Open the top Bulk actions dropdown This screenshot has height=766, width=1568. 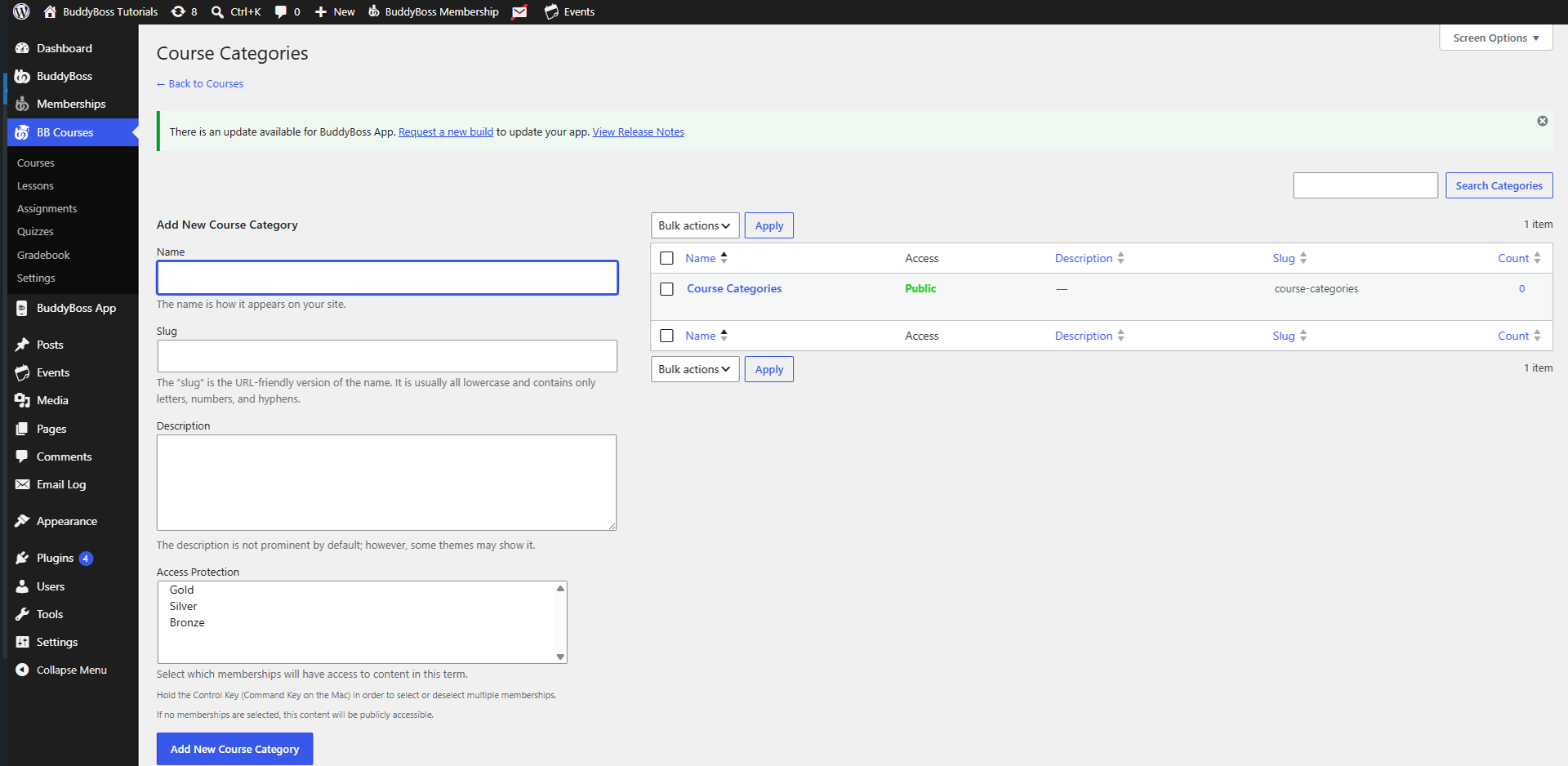[x=695, y=225]
